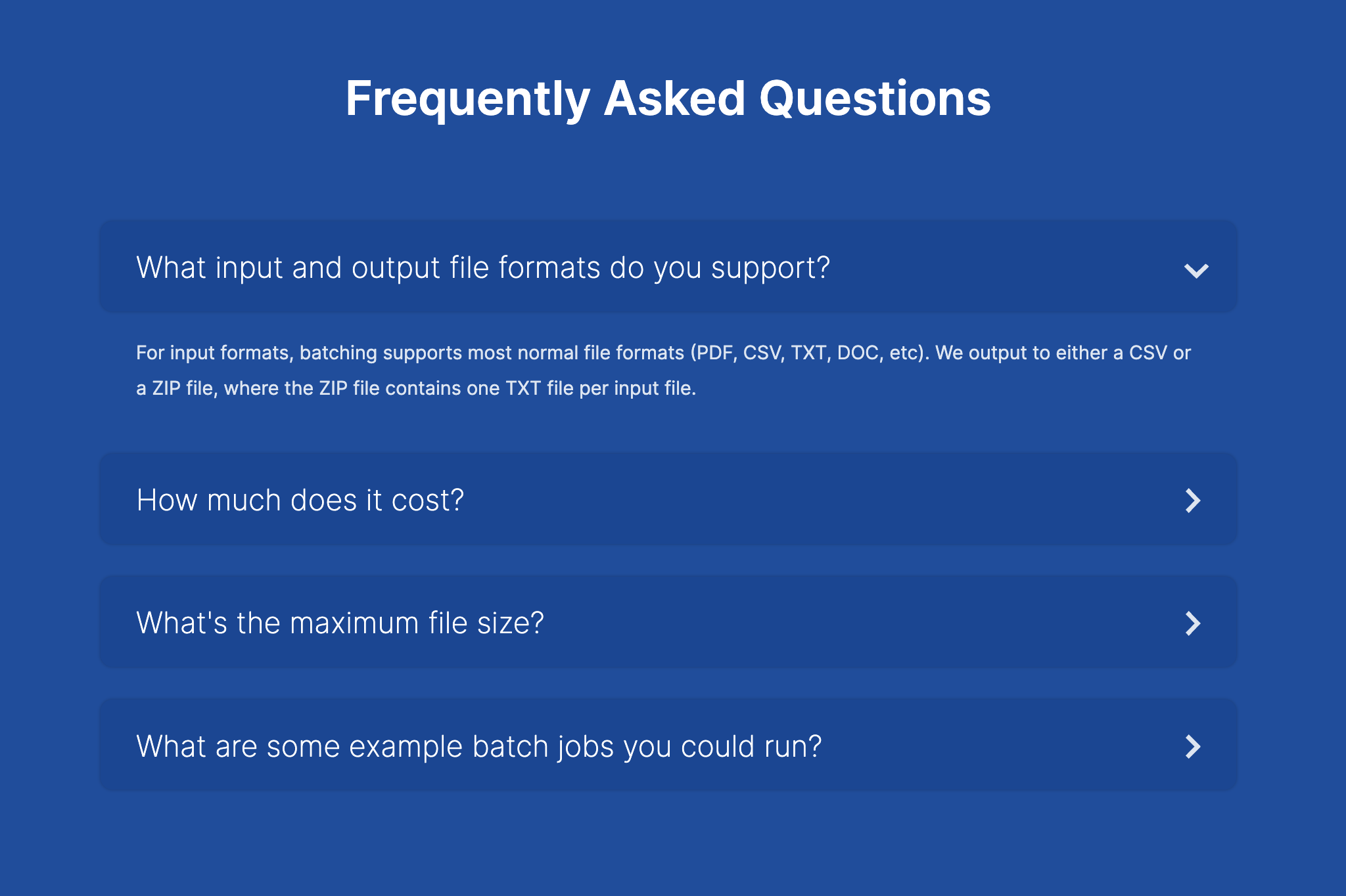Collapse the file formats question using down chevron
This screenshot has width=1346, height=896.
tap(1196, 270)
